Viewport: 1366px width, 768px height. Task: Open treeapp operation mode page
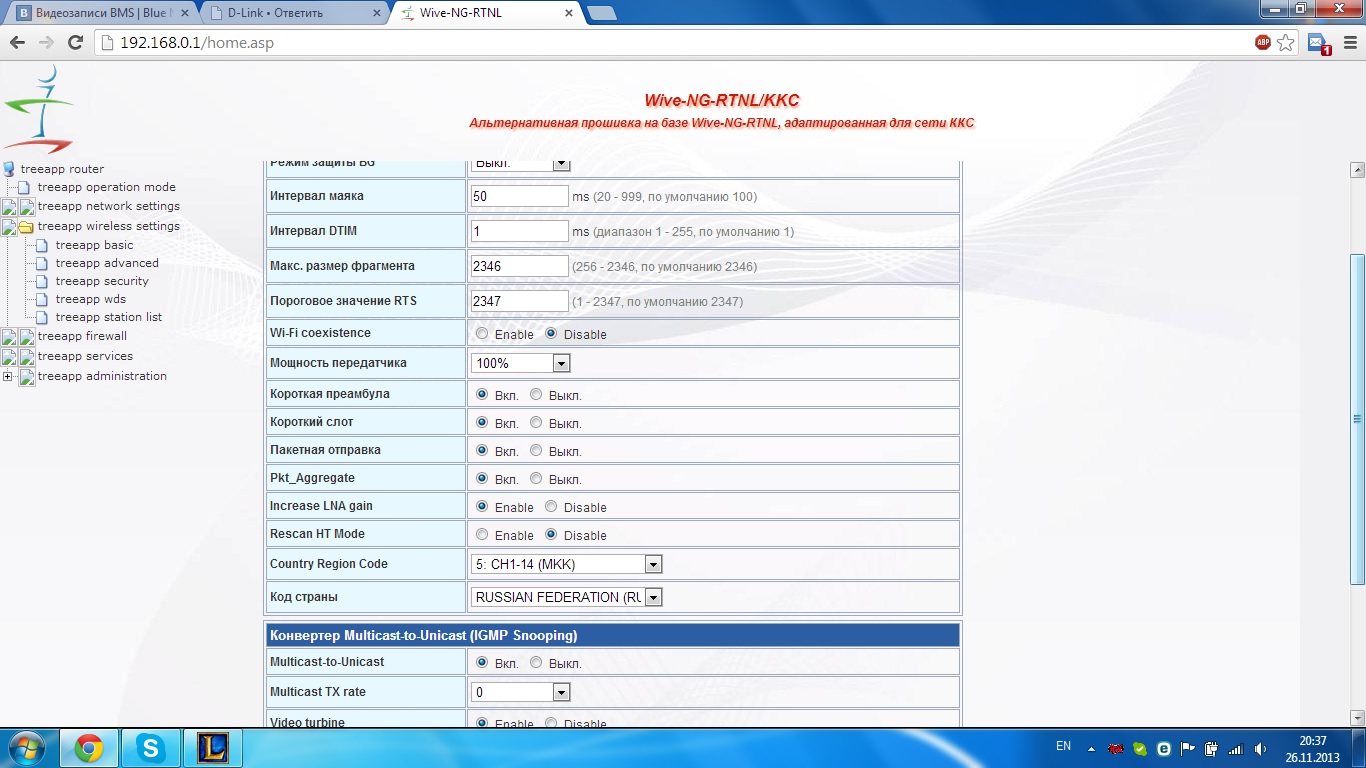(x=107, y=187)
